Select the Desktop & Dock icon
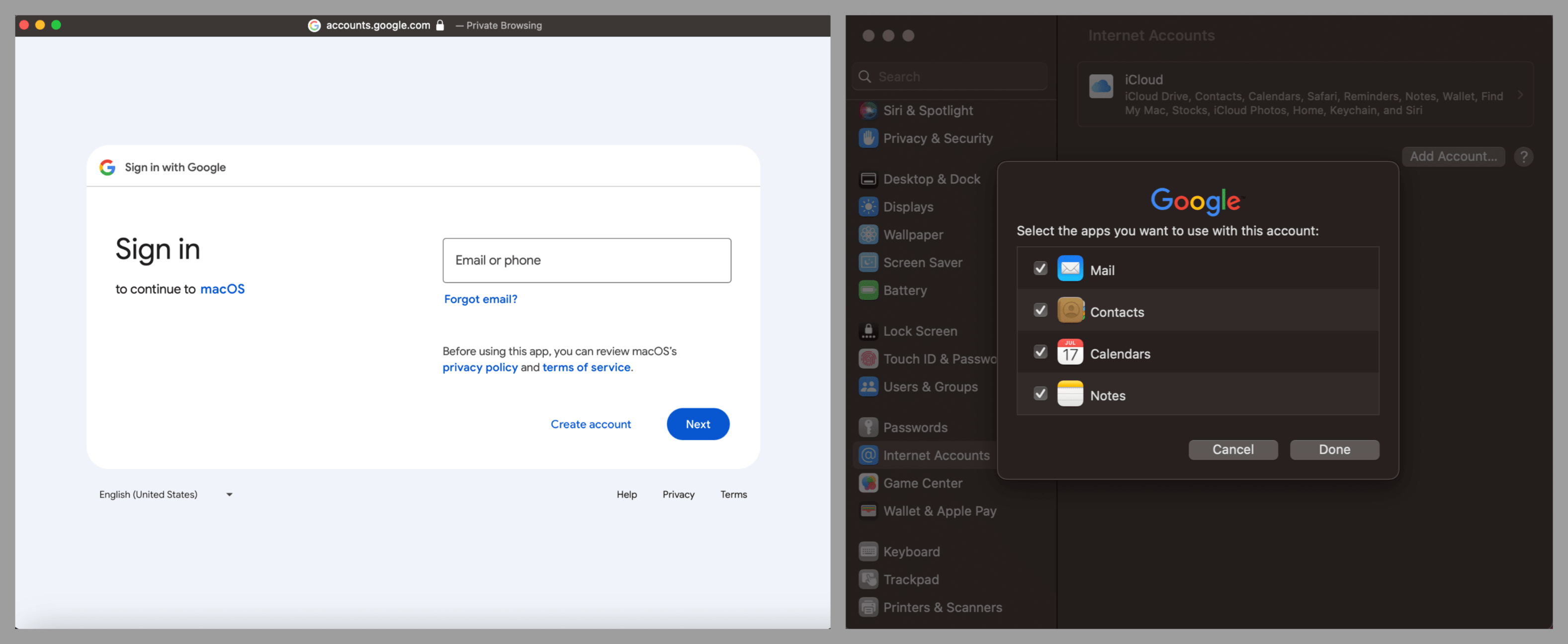Screen dimensions: 1568x644 868,179
